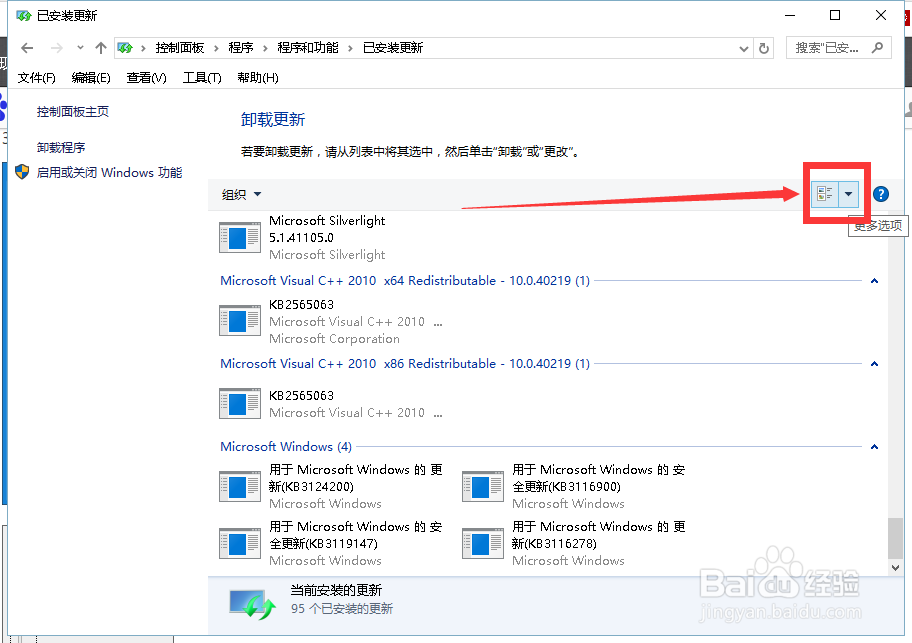912x643 pixels.
Task: Expand the address bar history dropdown
Action: (743, 49)
